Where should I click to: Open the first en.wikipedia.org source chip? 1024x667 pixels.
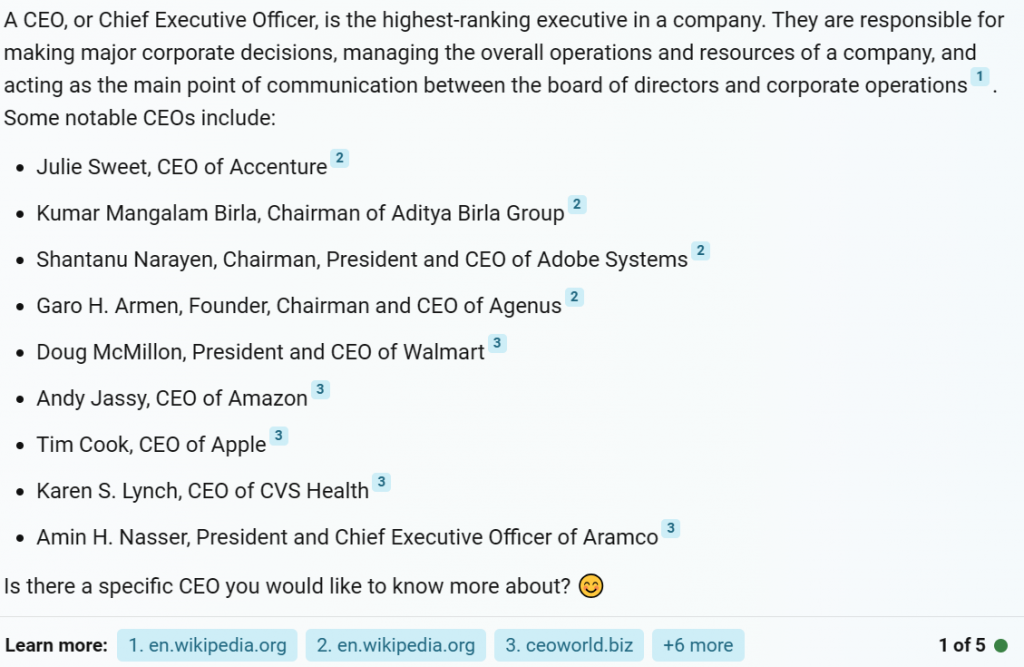click(x=206, y=645)
